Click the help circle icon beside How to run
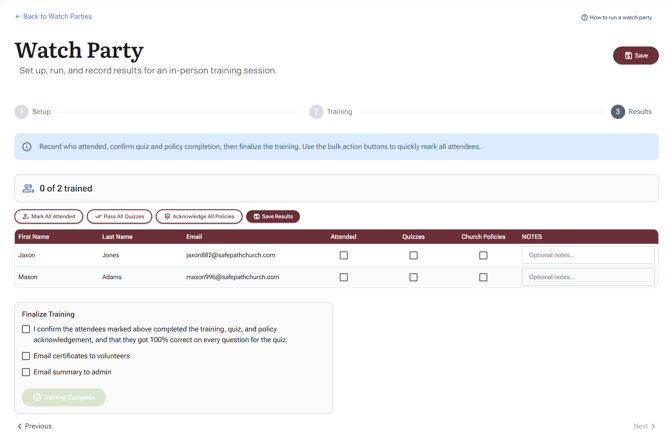The height and width of the screenshot is (441, 670). (x=584, y=18)
